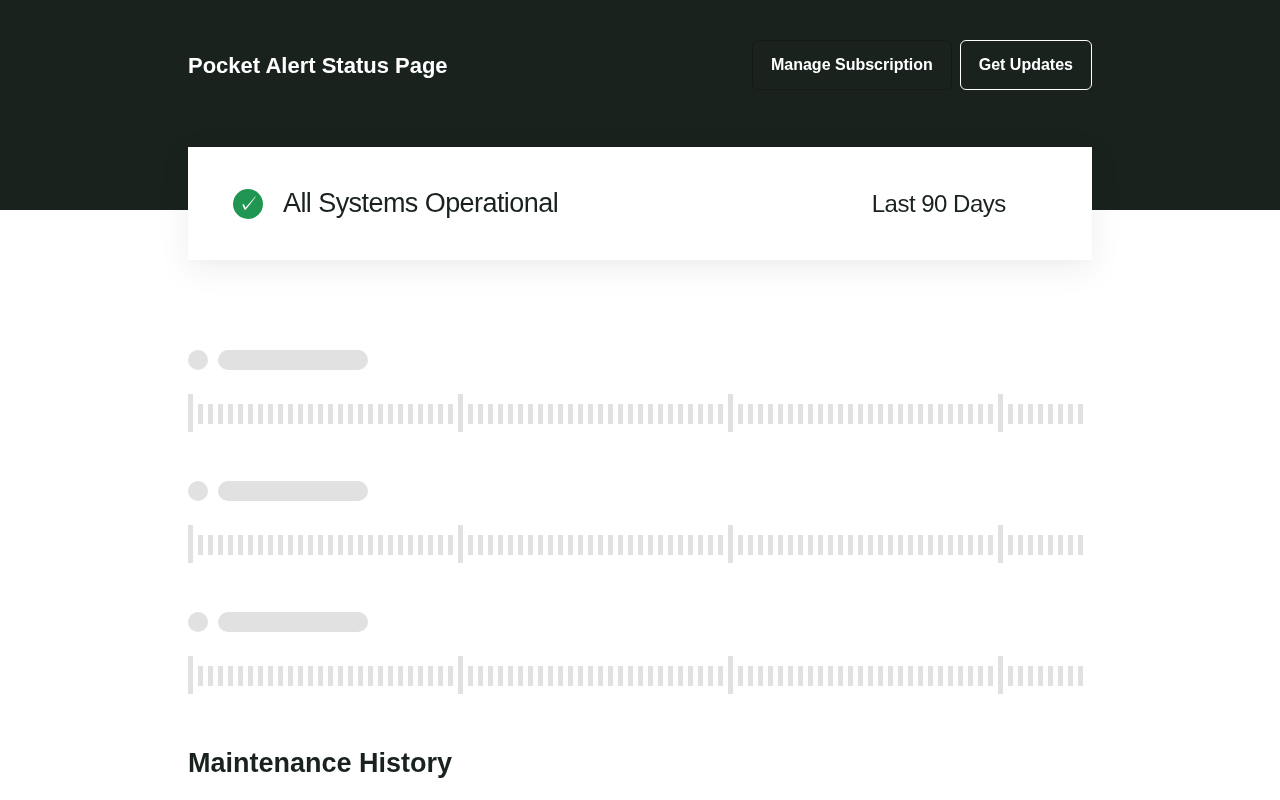Image resolution: width=1280 pixels, height=800 pixels.
Task: Click the last tall marker in bottom uptime bar
Action: [1000, 675]
